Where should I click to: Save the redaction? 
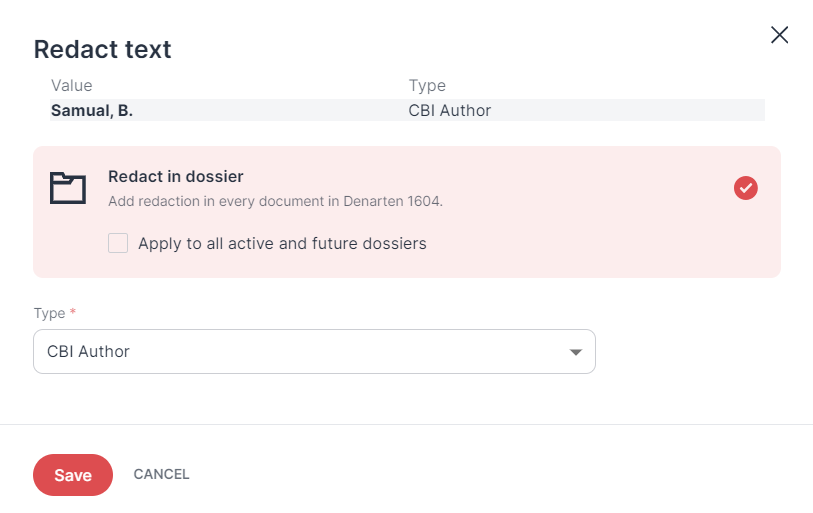coord(73,475)
